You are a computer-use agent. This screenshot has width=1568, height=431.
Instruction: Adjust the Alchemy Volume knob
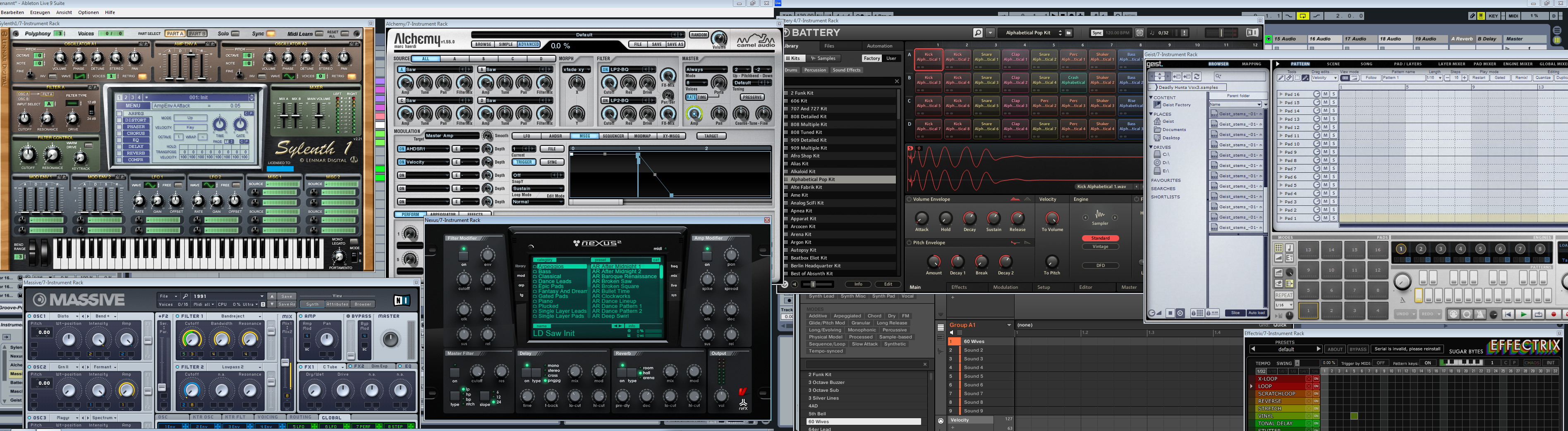pyautogui.click(x=719, y=39)
